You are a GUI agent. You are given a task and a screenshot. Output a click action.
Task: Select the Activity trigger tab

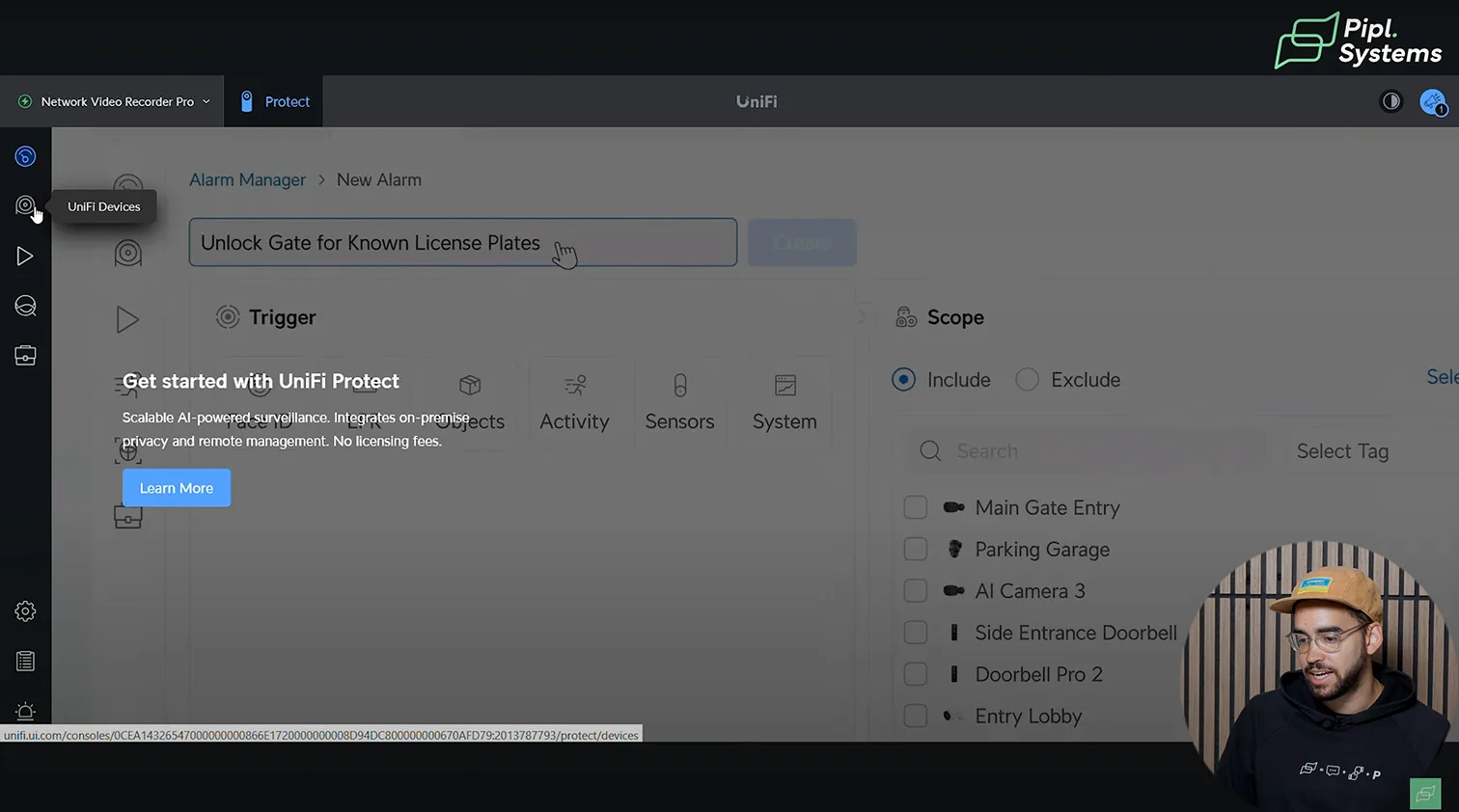574,403
